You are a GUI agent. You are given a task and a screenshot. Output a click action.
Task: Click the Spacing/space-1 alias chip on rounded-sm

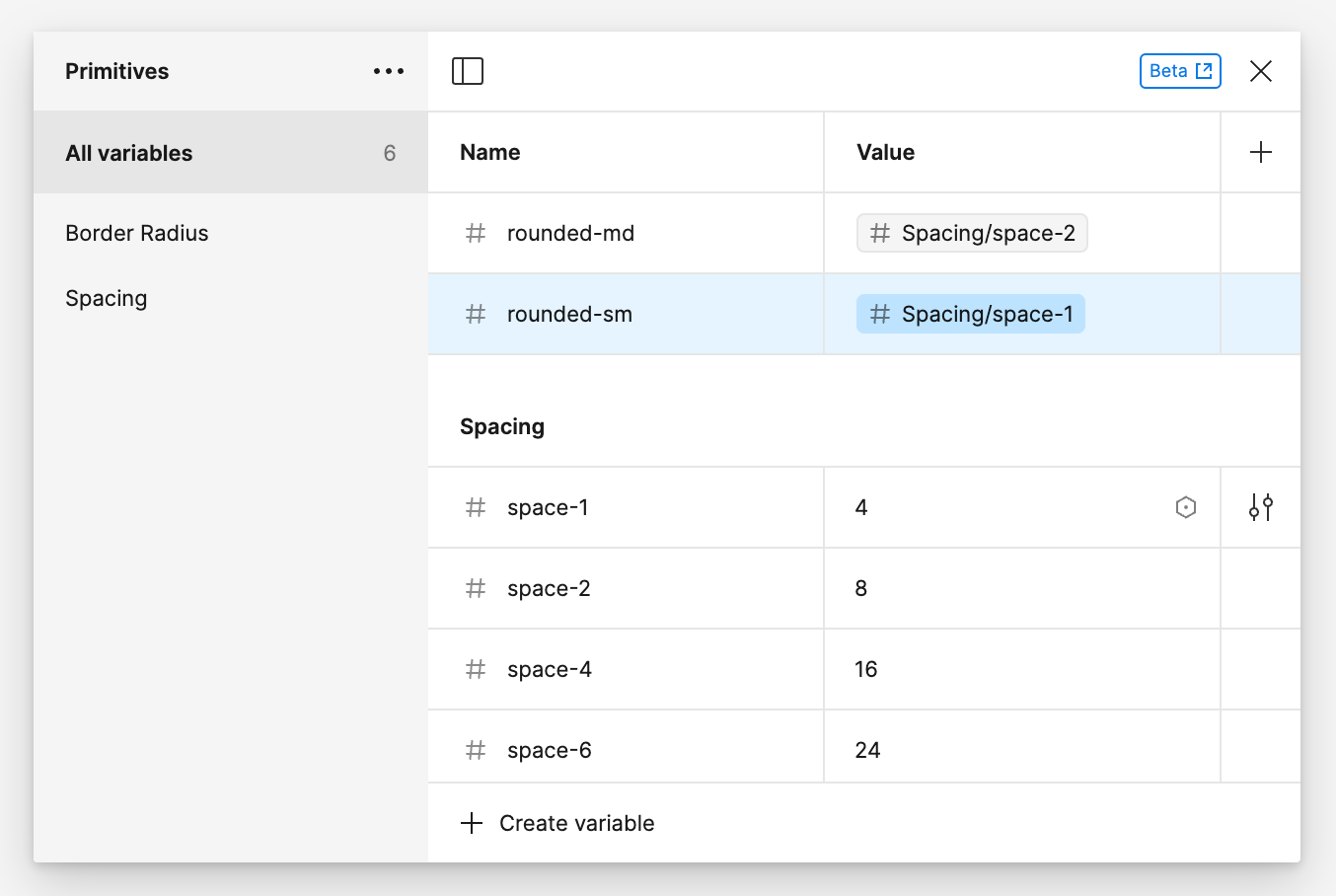[970, 314]
